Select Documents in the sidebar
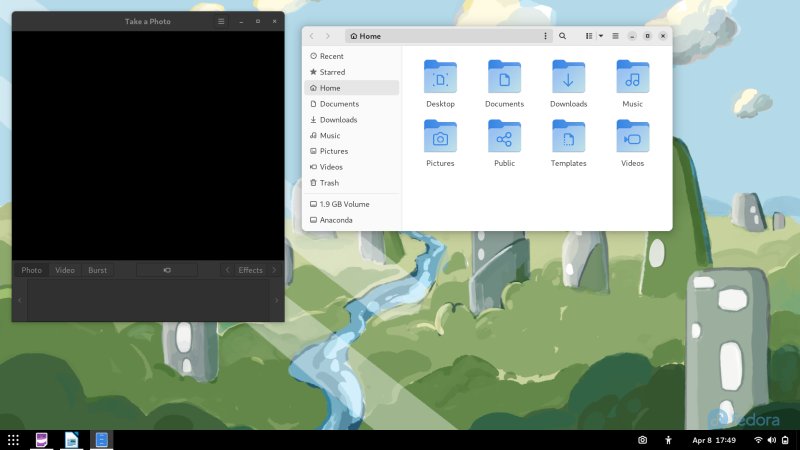The width and height of the screenshot is (800, 450). pos(352,104)
